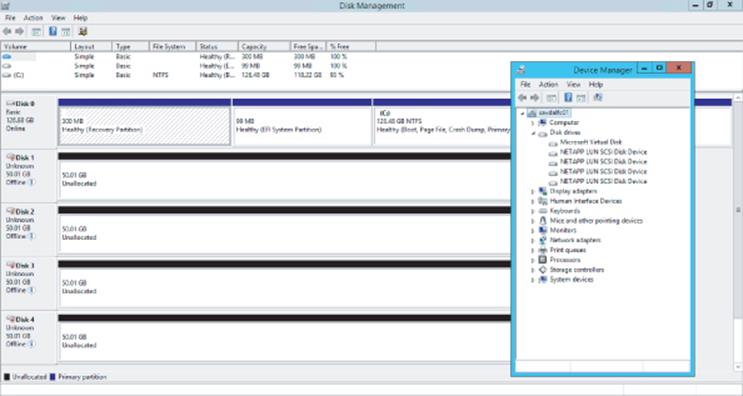This screenshot has height=396, width=743.
Task: Click Disk 3 Offline info icon
Action: [x=31, y=290]
